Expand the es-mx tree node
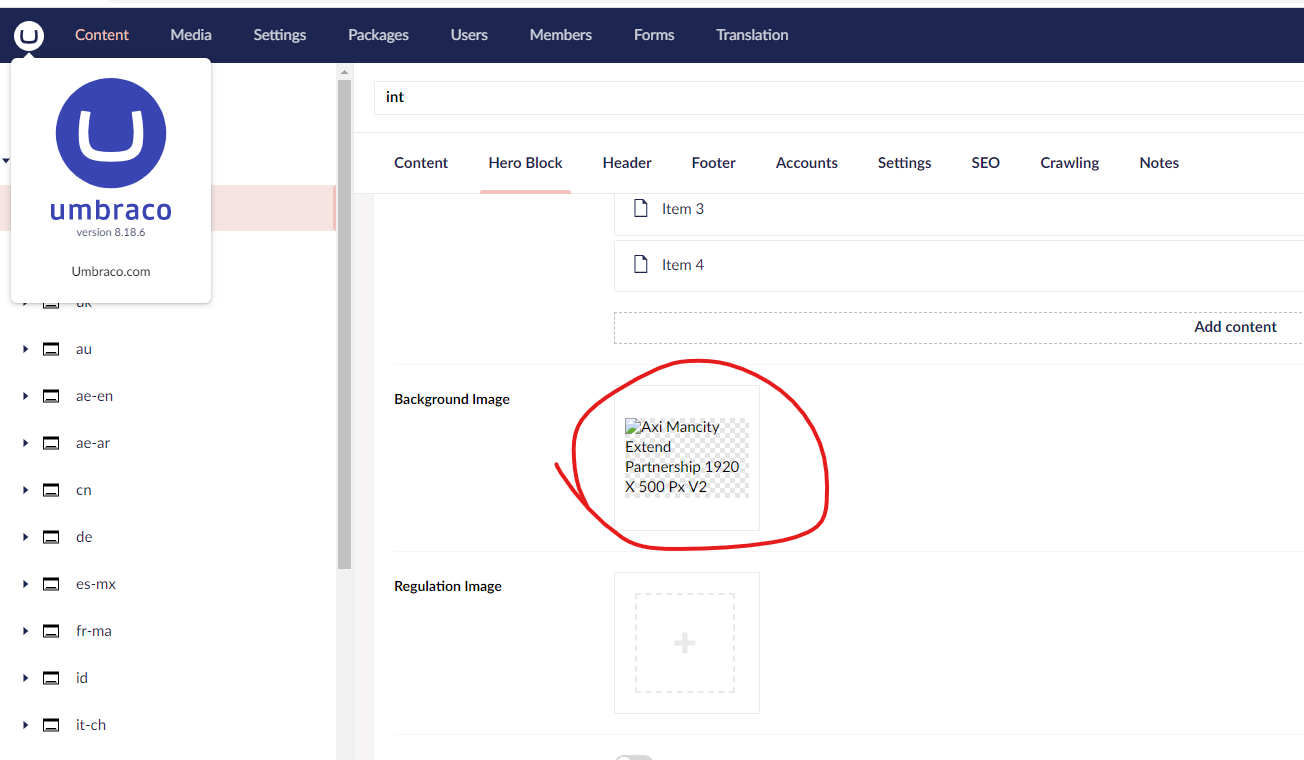 (25, 583)
